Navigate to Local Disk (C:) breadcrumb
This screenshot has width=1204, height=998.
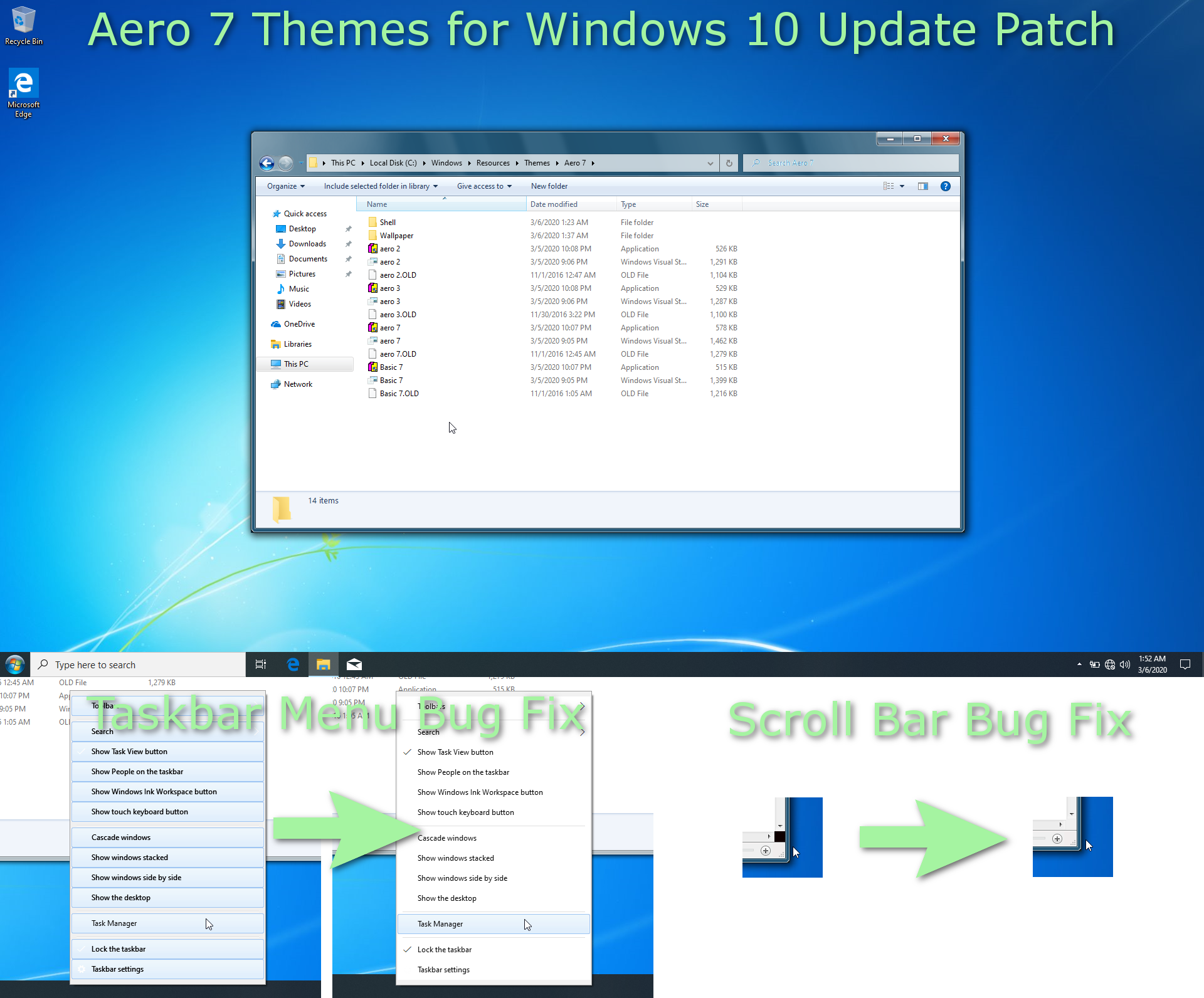pos(393,163)
